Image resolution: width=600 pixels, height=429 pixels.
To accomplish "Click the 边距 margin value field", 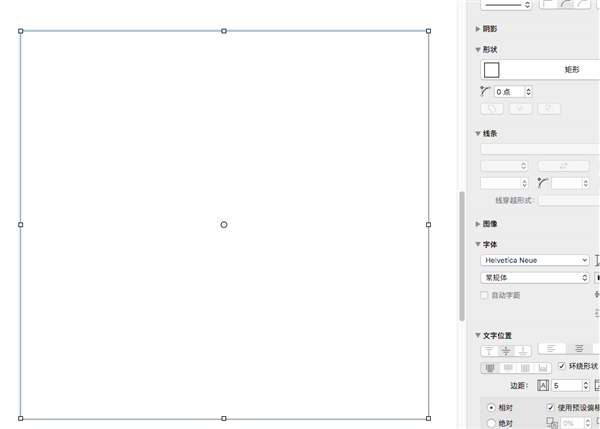I will pyautogui.click(x=565, y=385).
